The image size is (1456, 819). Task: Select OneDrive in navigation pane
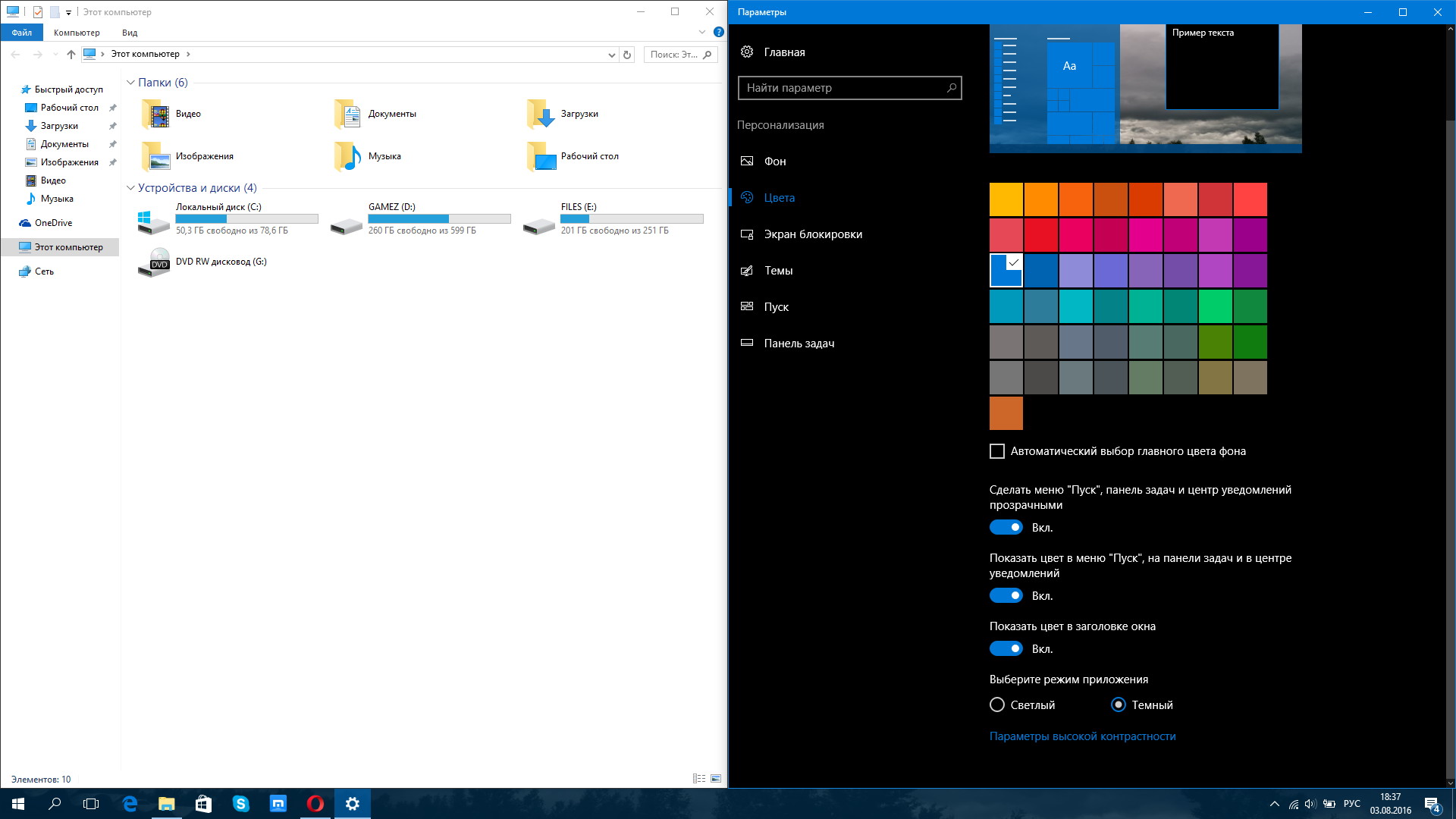point(53,223)
